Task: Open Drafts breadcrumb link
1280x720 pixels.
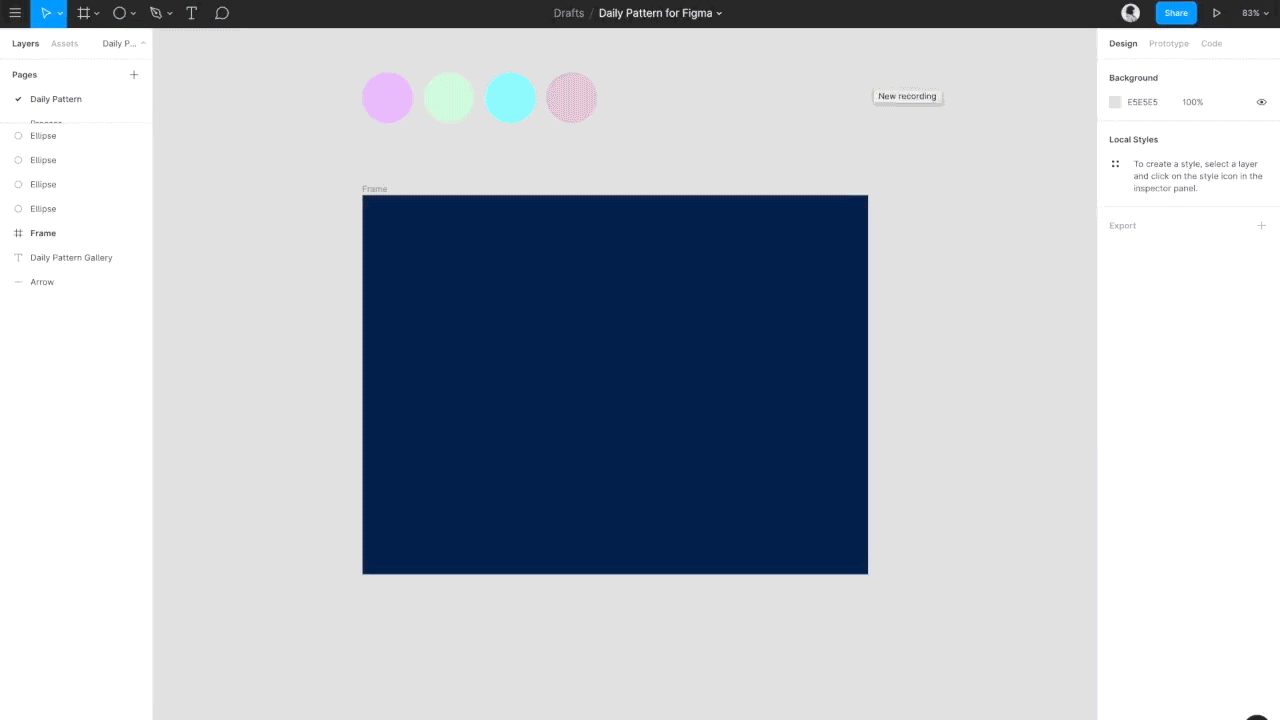Action: coord(569,13)
